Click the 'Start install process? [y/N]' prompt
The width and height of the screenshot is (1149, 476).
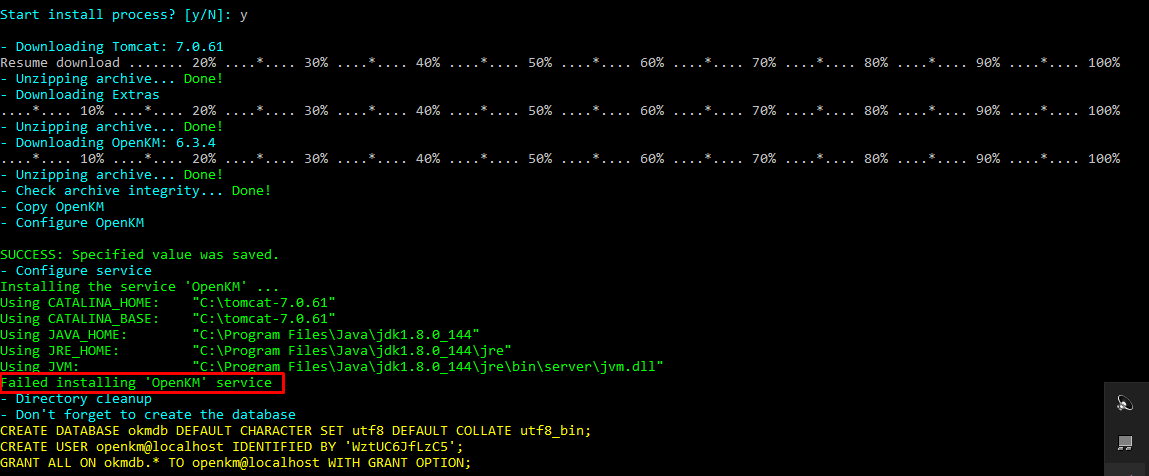tap(124, 15)
